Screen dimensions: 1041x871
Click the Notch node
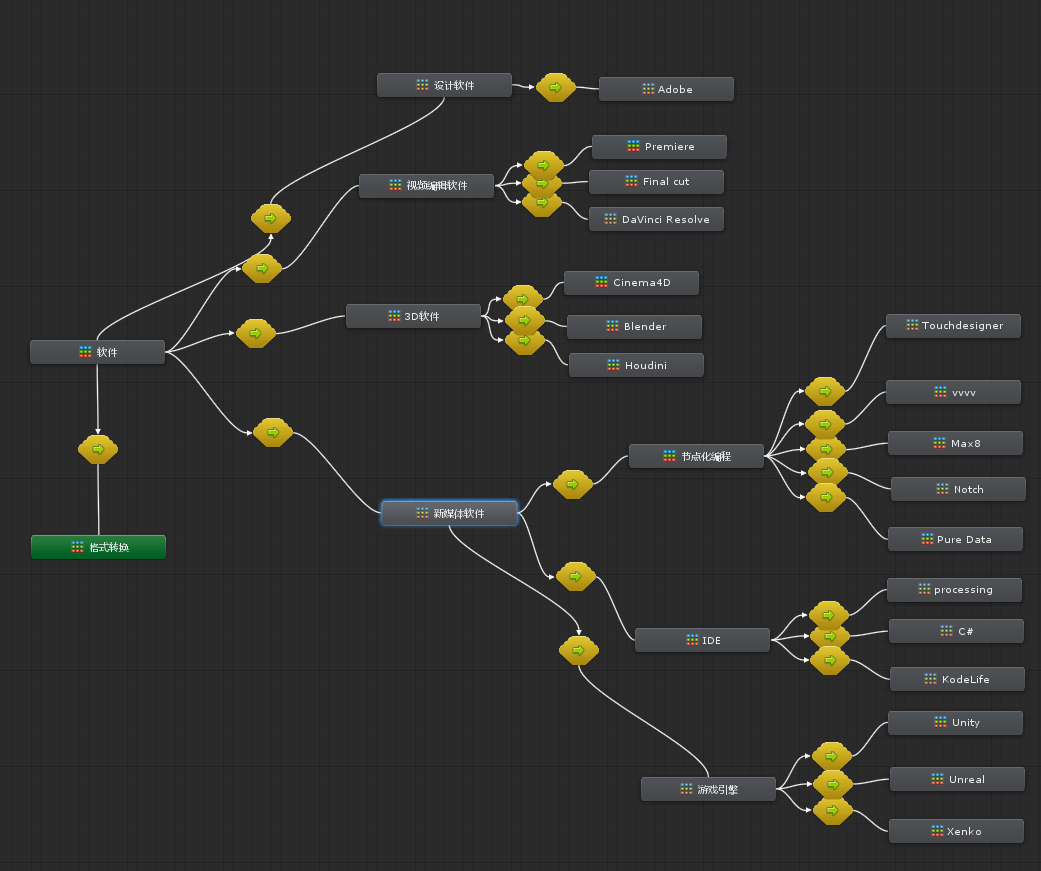point(958,489)
